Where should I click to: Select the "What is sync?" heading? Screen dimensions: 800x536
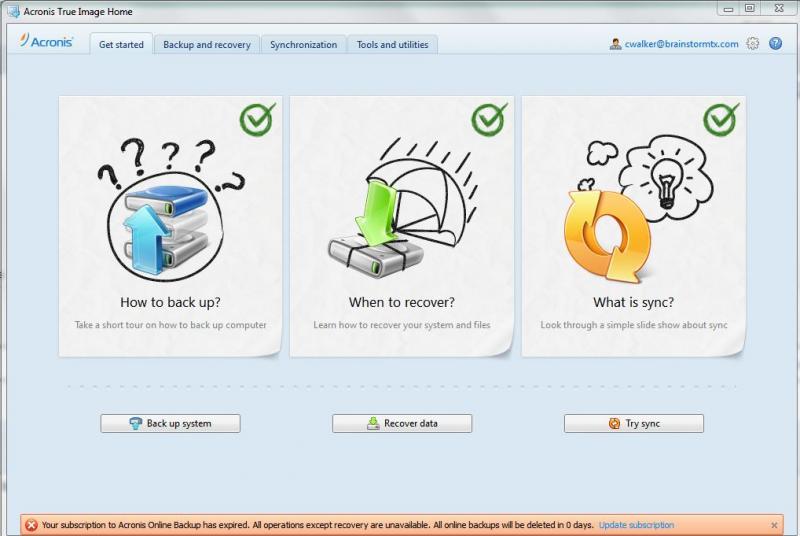coord(633,302)
